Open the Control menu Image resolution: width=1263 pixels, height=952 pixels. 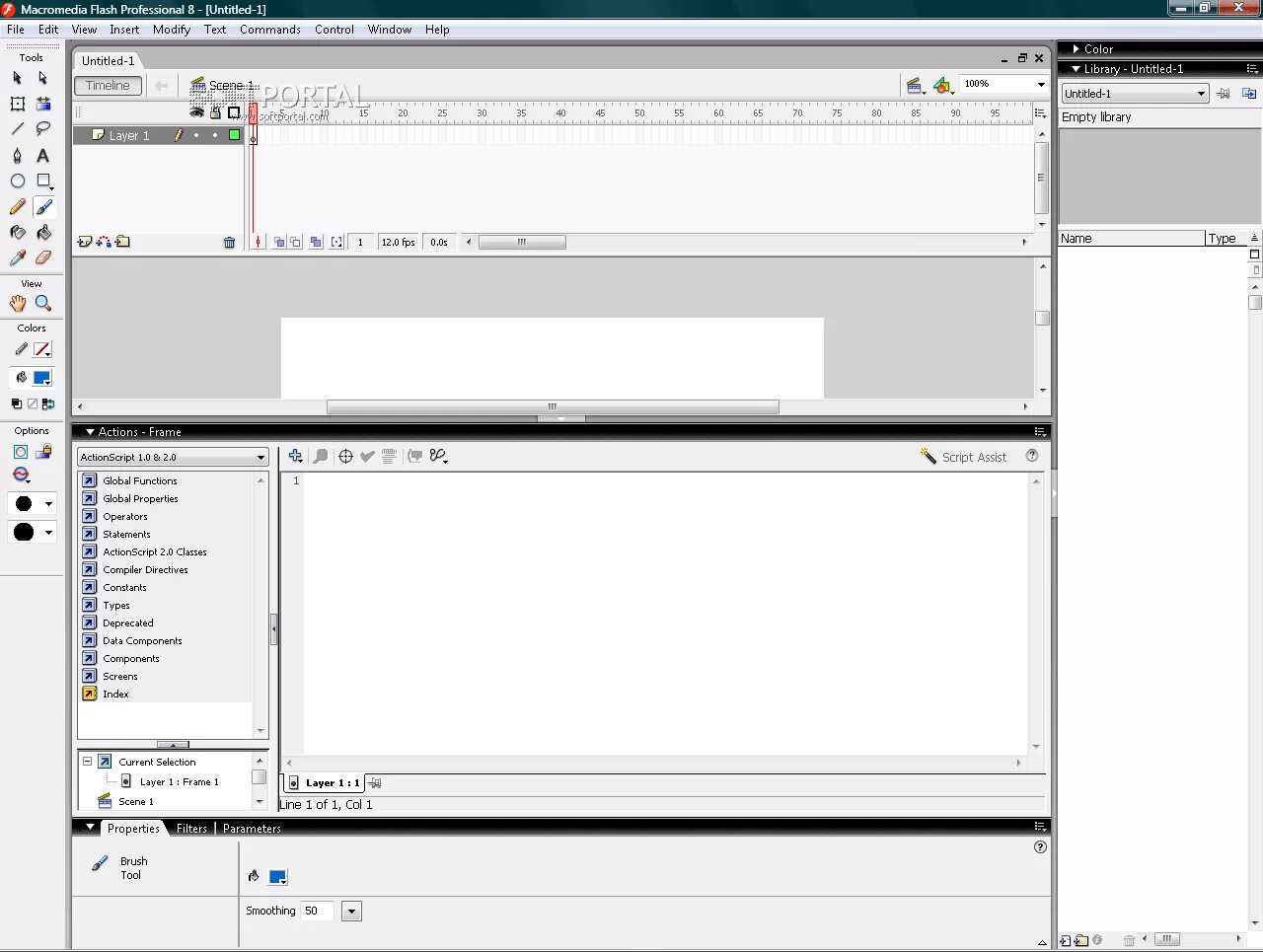coord(334,30)
